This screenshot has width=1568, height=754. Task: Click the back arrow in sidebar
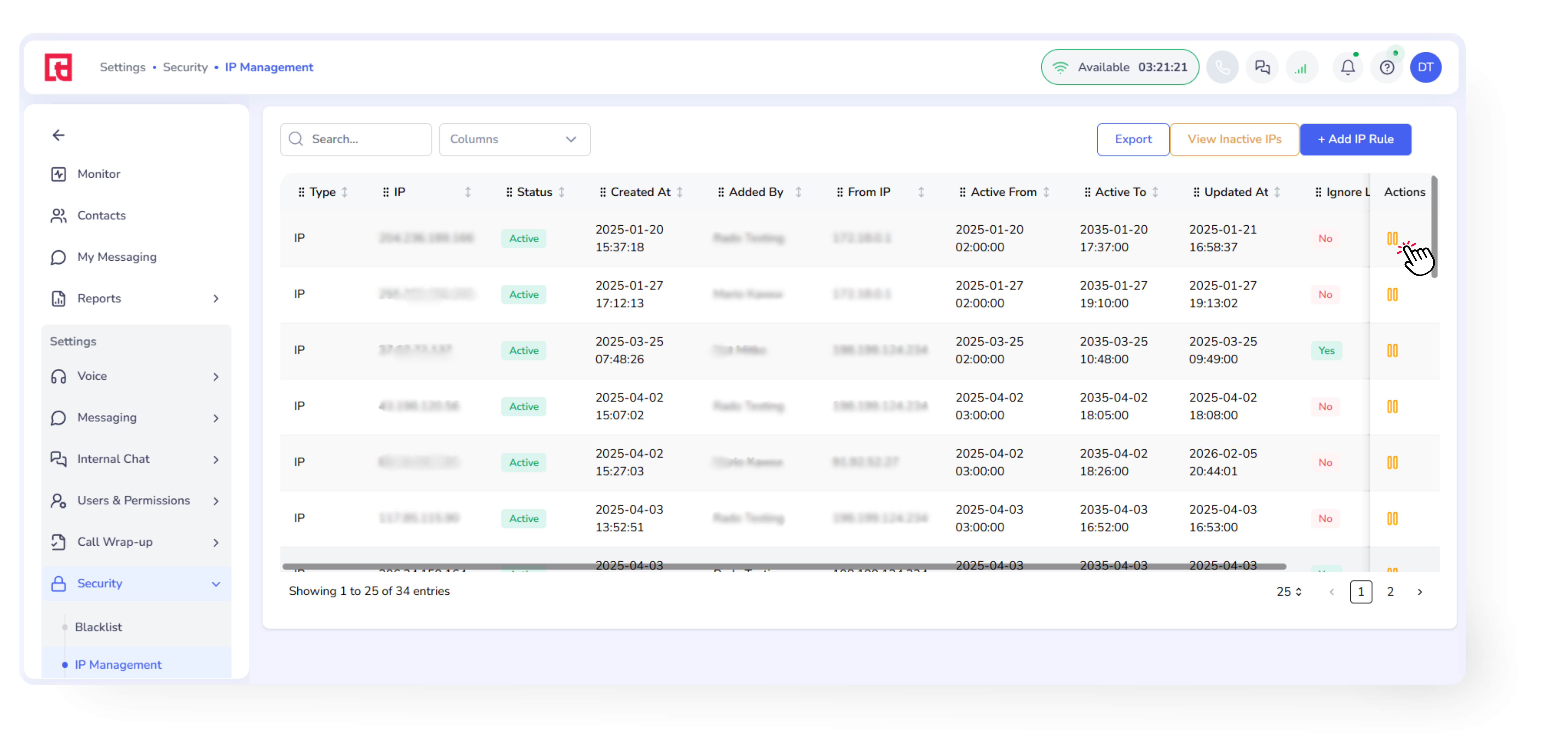coord(59,135)
